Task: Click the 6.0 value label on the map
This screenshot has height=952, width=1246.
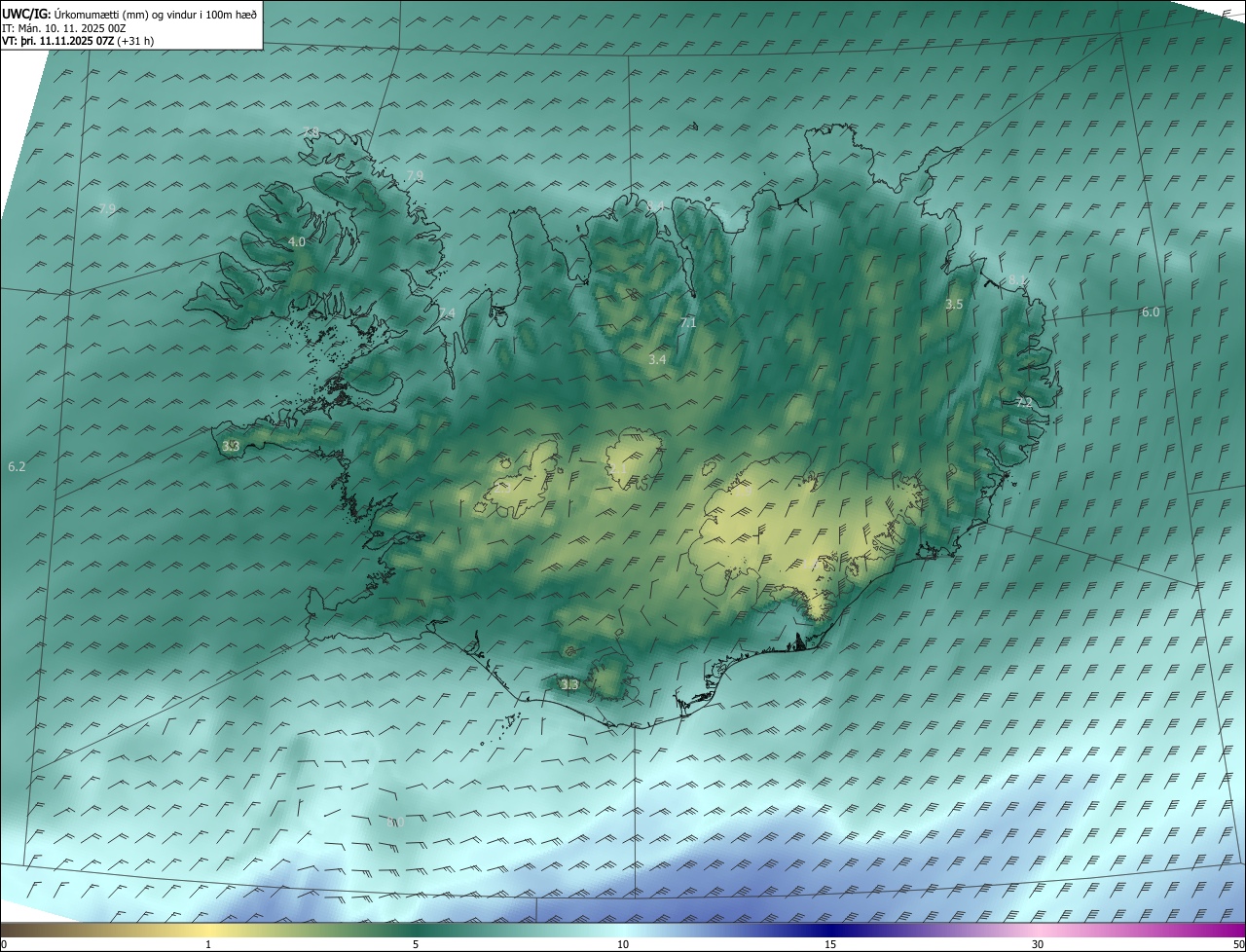Action: pos(1151,311)
